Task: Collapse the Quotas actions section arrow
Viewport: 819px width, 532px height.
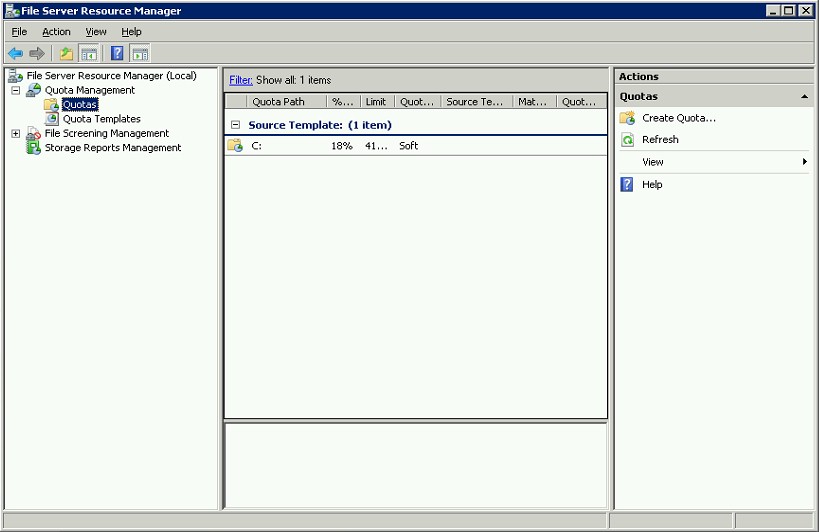Action: coord(804,97)
